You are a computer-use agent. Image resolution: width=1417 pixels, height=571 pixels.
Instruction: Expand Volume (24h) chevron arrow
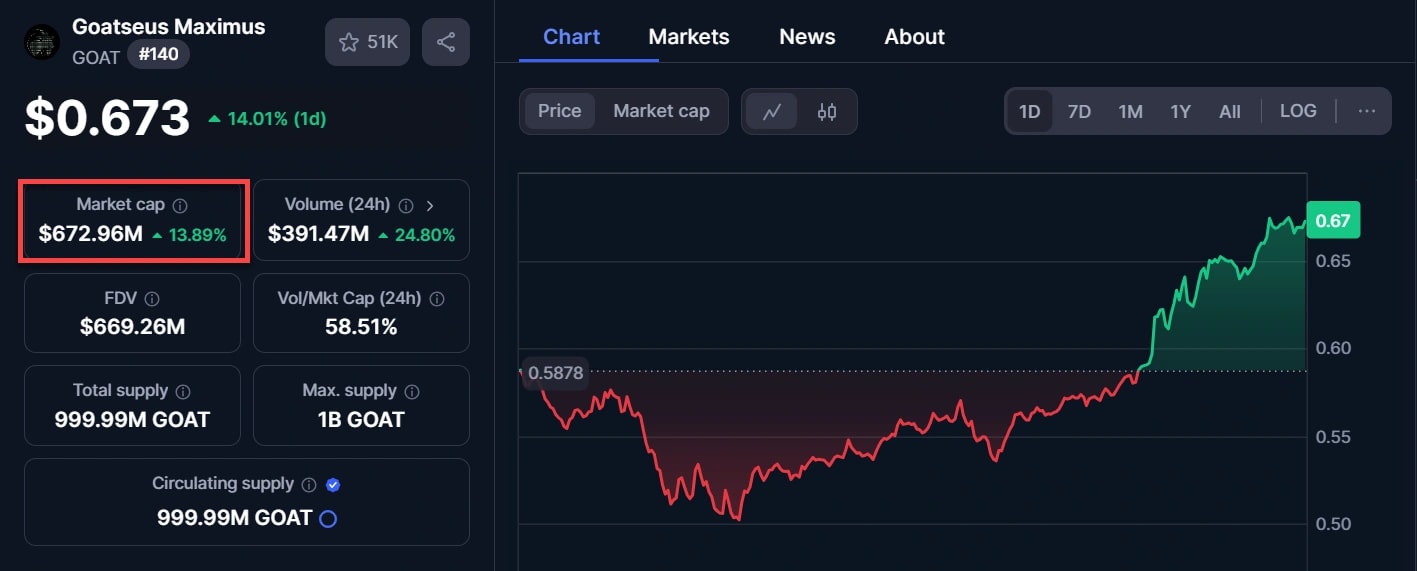430,205
